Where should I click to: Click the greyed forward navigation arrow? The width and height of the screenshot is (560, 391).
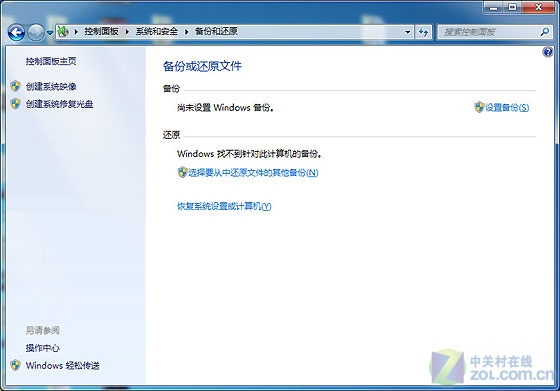pyautogui.click(x=36, y=33)
